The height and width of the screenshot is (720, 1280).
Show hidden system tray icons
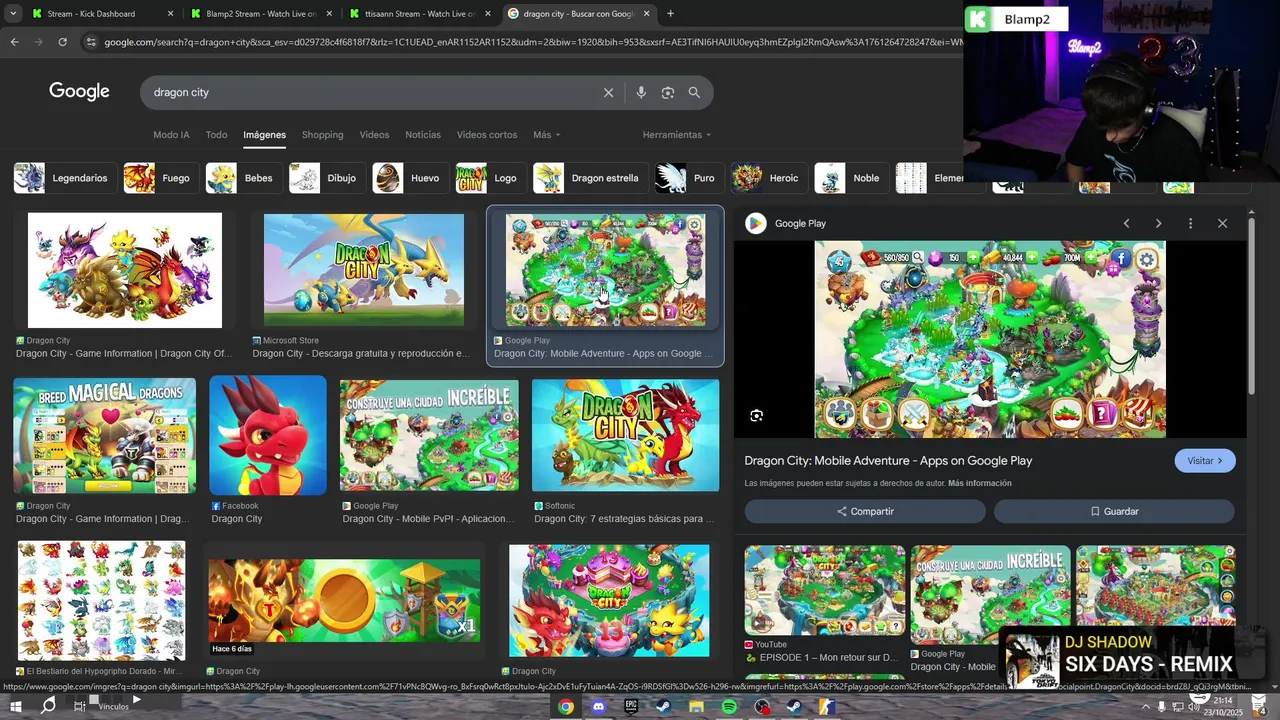pyautogui.click(x=1145, y=707)
